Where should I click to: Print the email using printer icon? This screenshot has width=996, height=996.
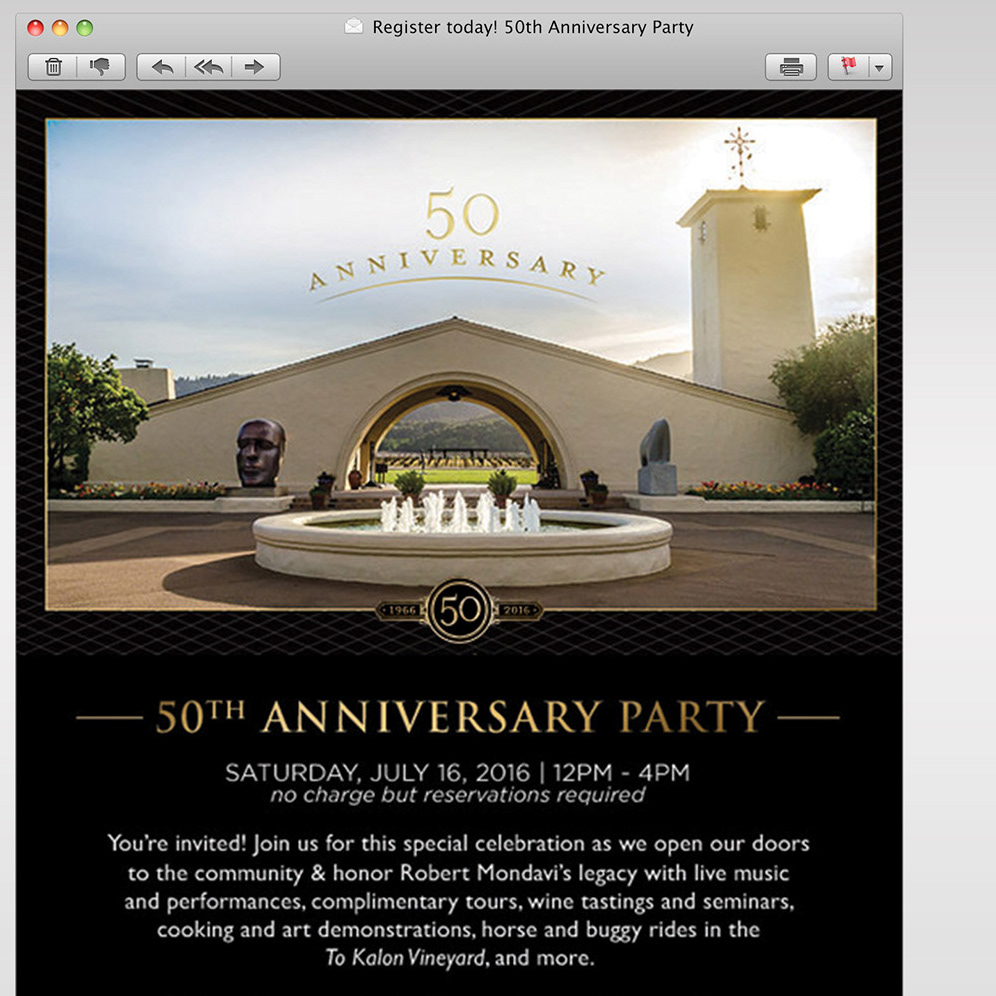click(x=791, y=67)
